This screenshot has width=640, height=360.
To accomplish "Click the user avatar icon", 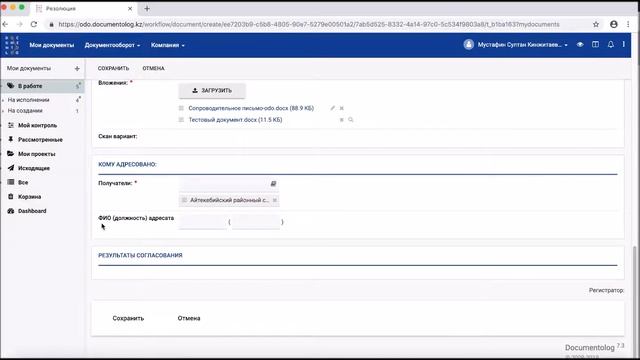I will pos(469,44).
